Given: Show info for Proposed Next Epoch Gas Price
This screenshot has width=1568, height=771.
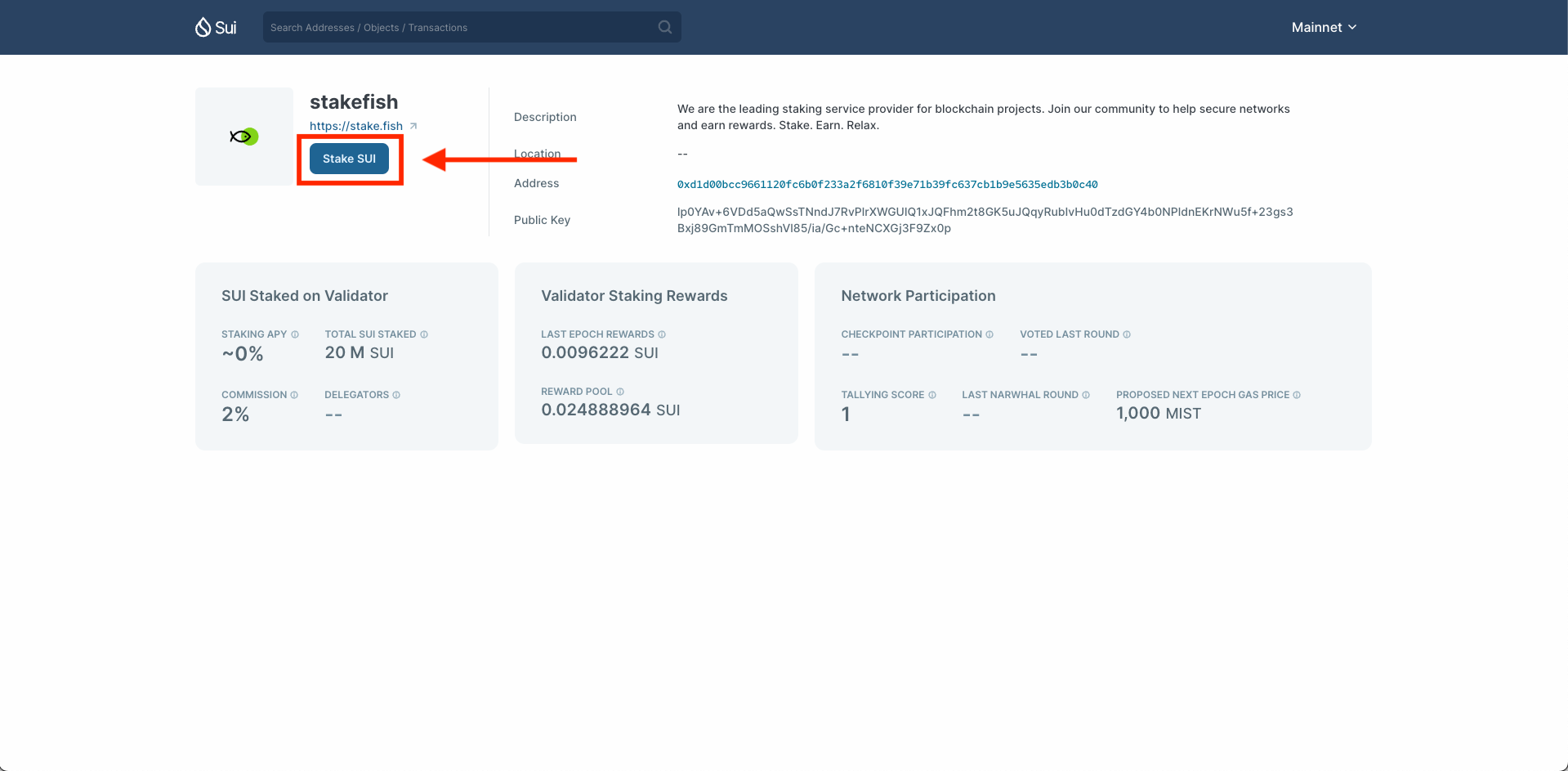Looking at the screenshot, I should 1297,395.
